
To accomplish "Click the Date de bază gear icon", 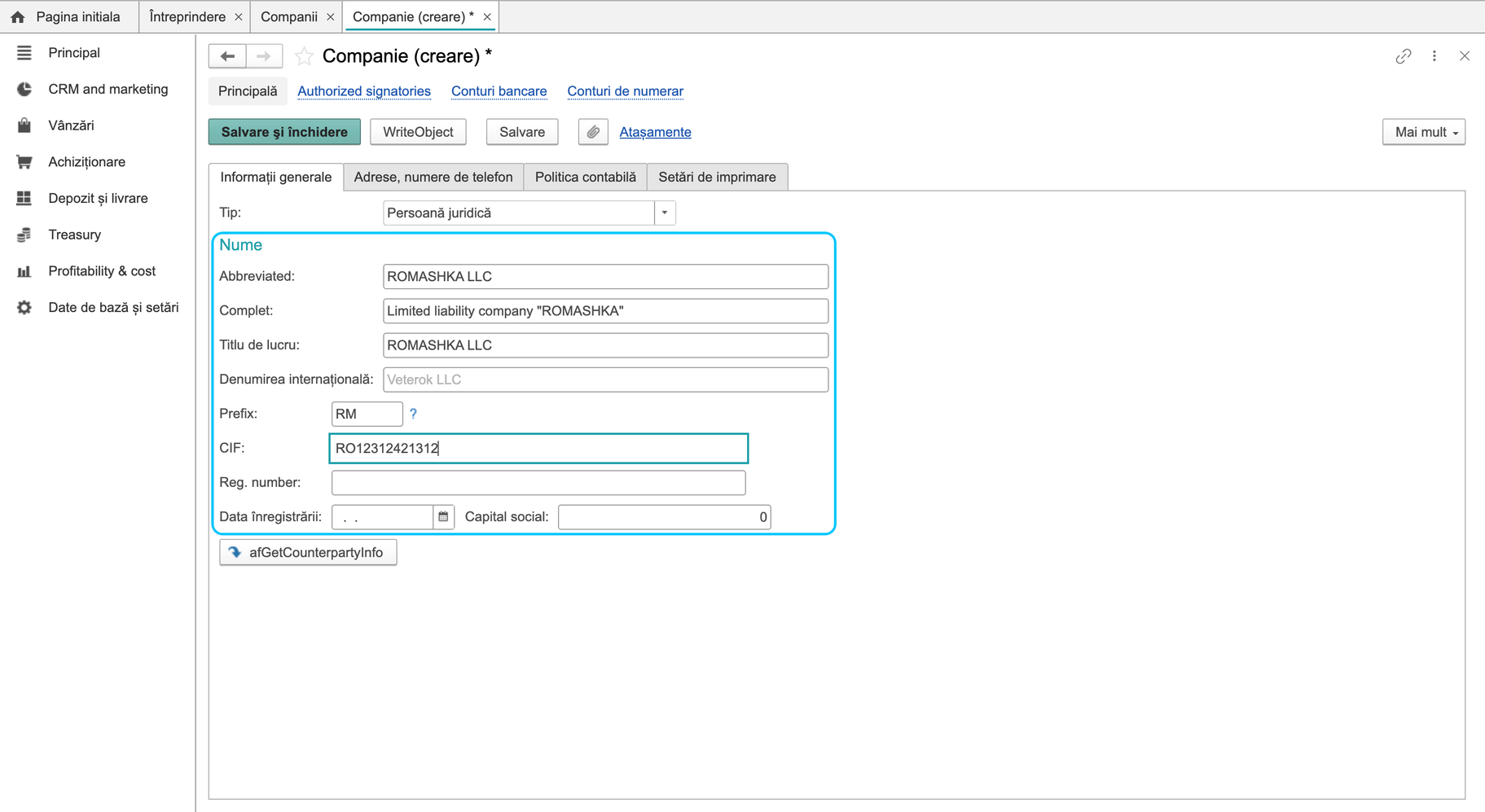I will click(24, 307).
